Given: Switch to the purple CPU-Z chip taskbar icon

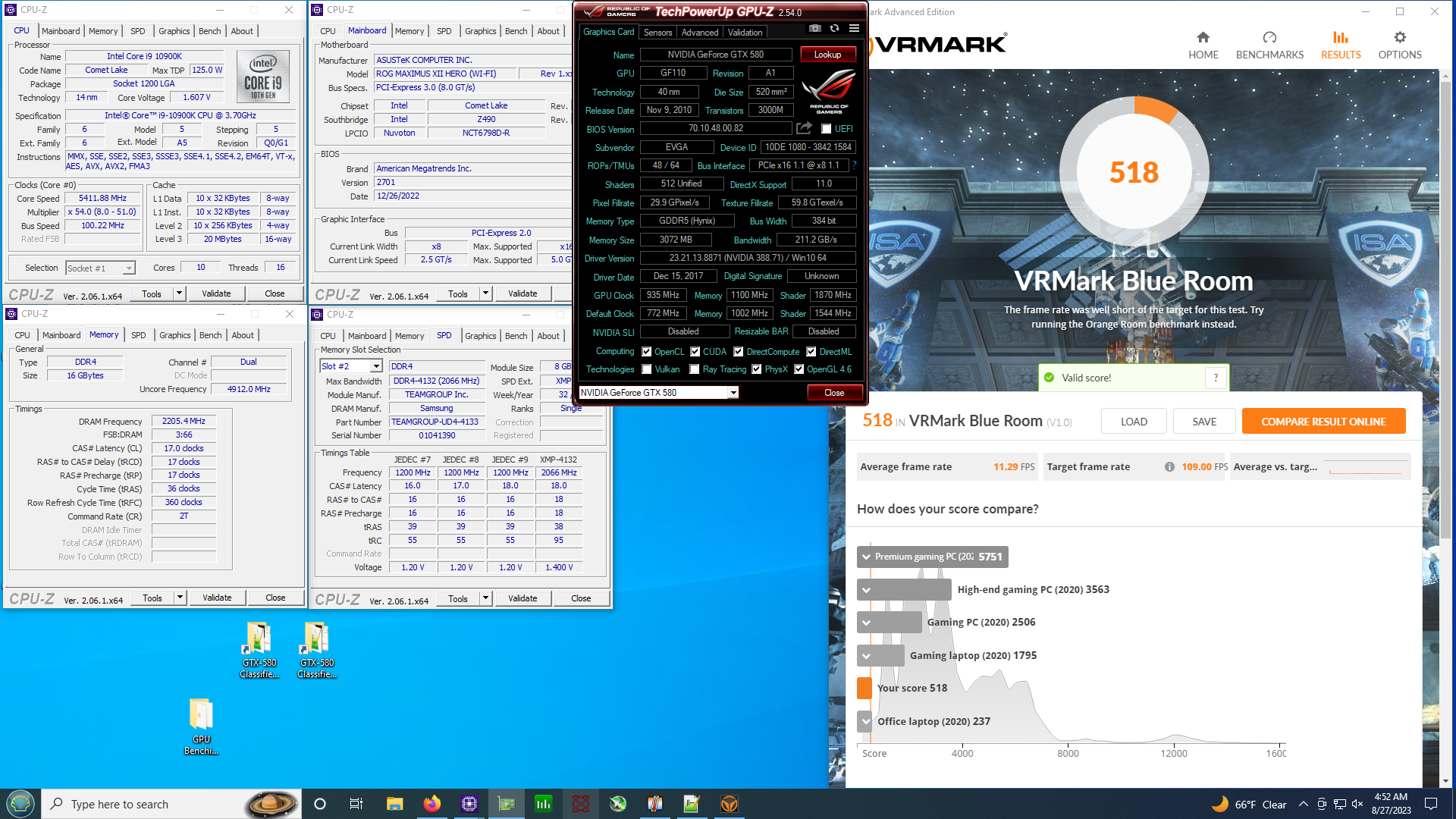Looking at the screenshot, I should pyautogui.click(x=469, y=804).
